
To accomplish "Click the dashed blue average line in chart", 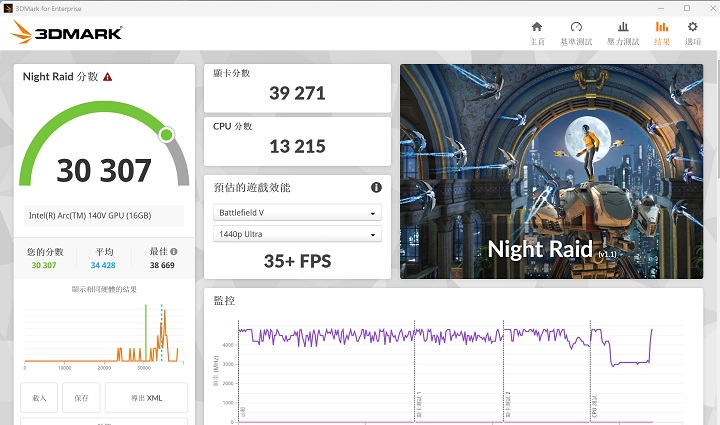I will tap(162, 333).
